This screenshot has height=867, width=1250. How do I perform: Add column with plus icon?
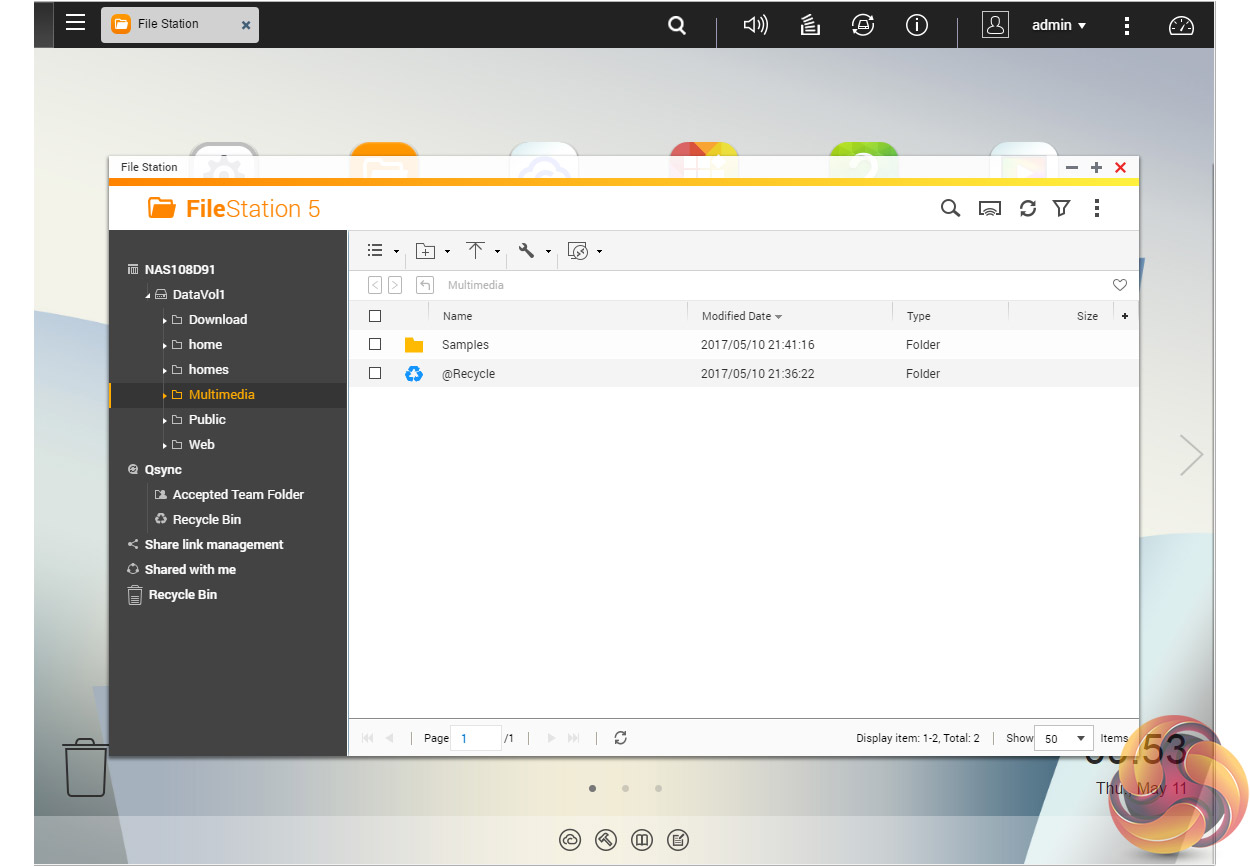1124,316
